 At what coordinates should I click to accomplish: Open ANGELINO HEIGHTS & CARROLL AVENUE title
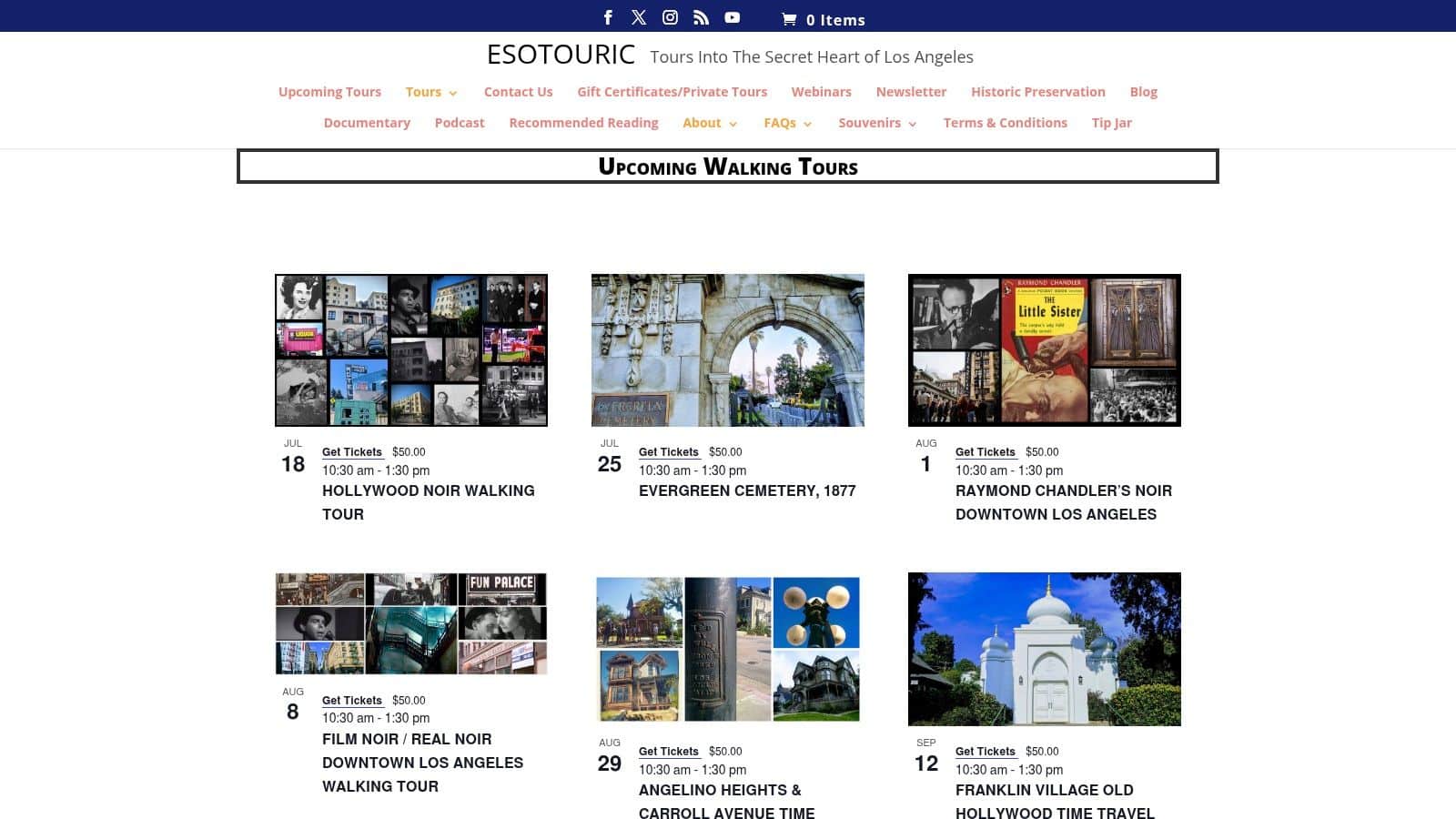pos(727,801)
